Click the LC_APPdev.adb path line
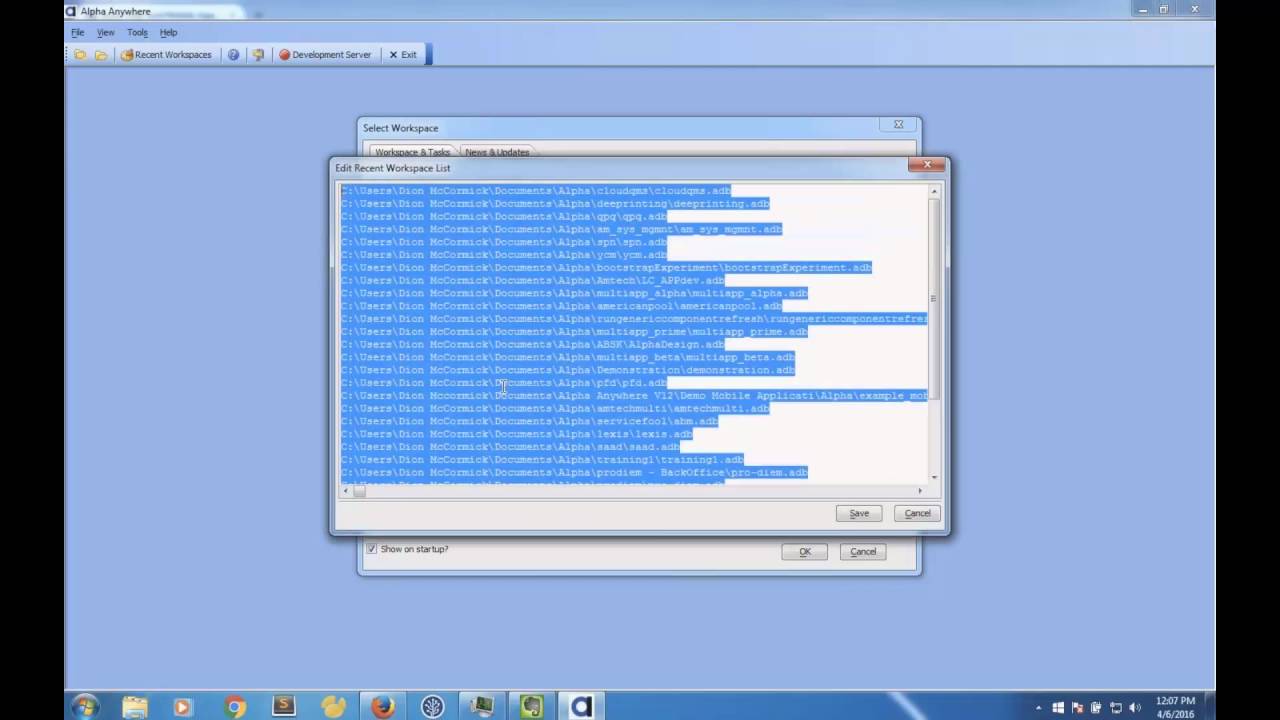Viewport: 1280px width, 720px height. tap(533, 281)
